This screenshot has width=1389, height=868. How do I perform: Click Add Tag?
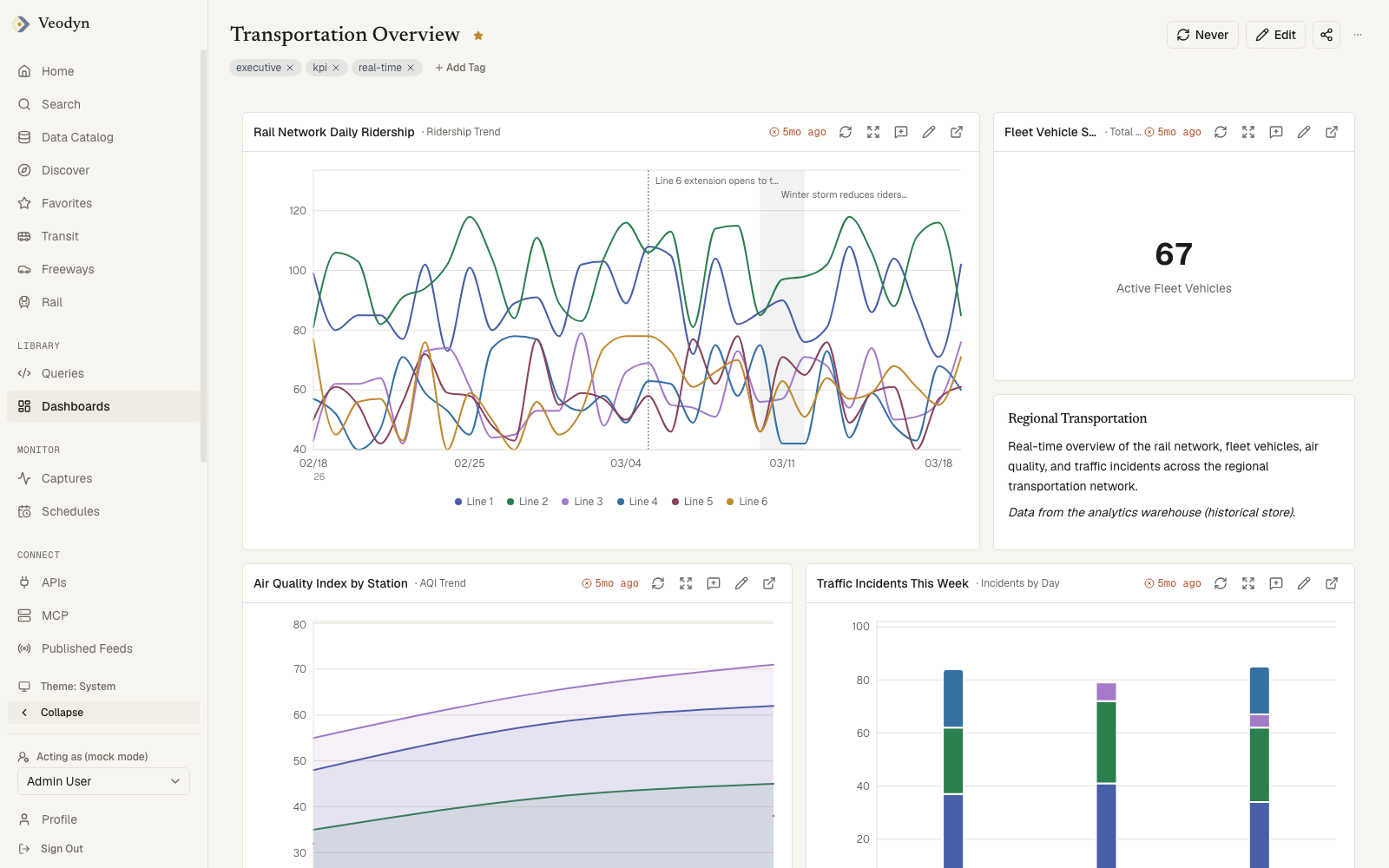[460, 68]
